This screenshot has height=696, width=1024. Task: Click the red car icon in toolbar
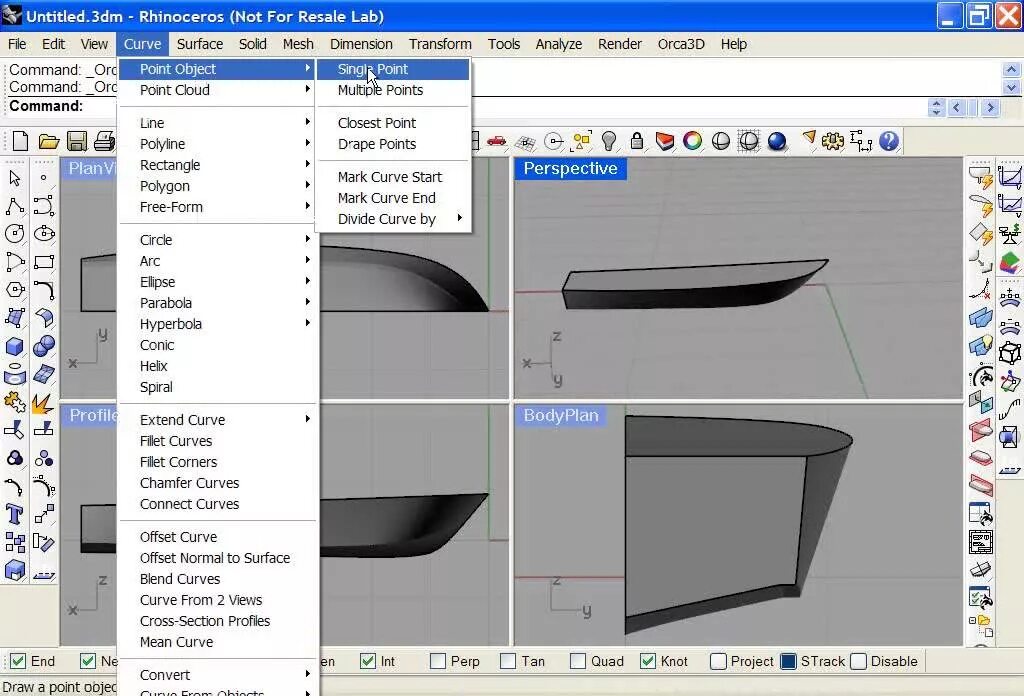(496, 141)
